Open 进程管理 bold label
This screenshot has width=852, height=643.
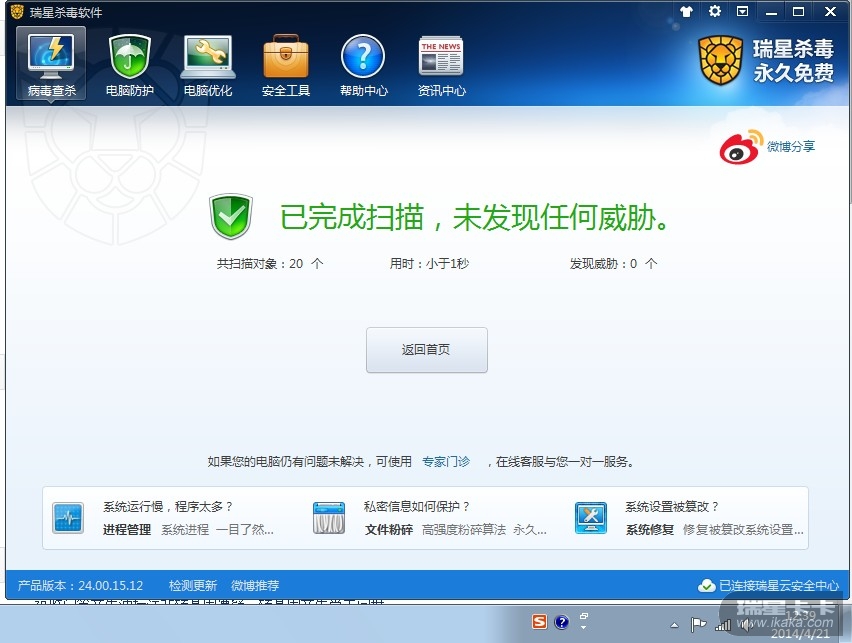pos(127,529)
